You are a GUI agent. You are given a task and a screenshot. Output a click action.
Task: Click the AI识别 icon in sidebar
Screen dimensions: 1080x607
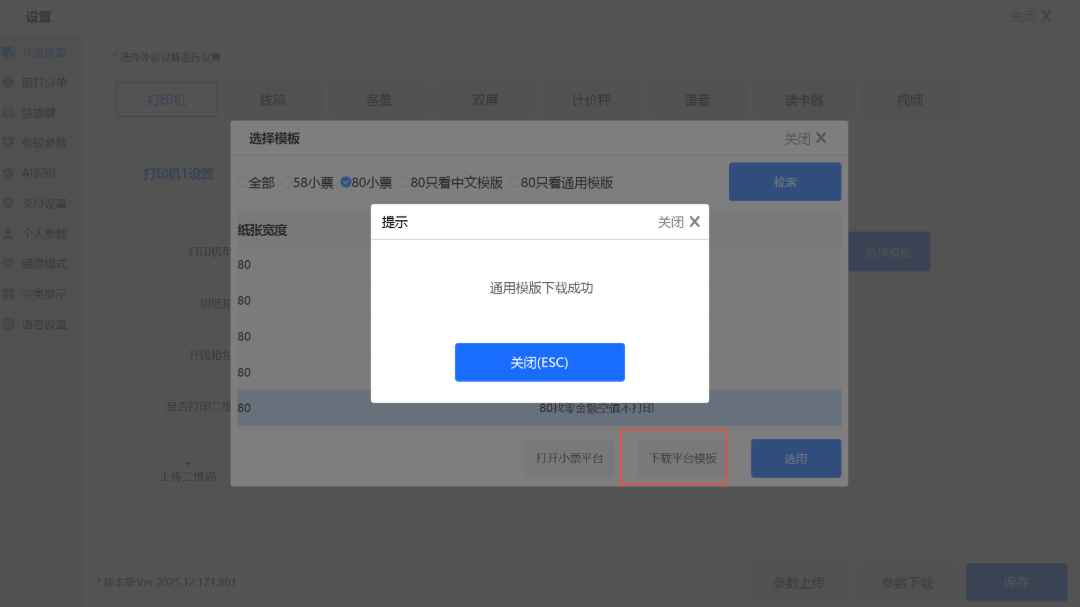8,173
